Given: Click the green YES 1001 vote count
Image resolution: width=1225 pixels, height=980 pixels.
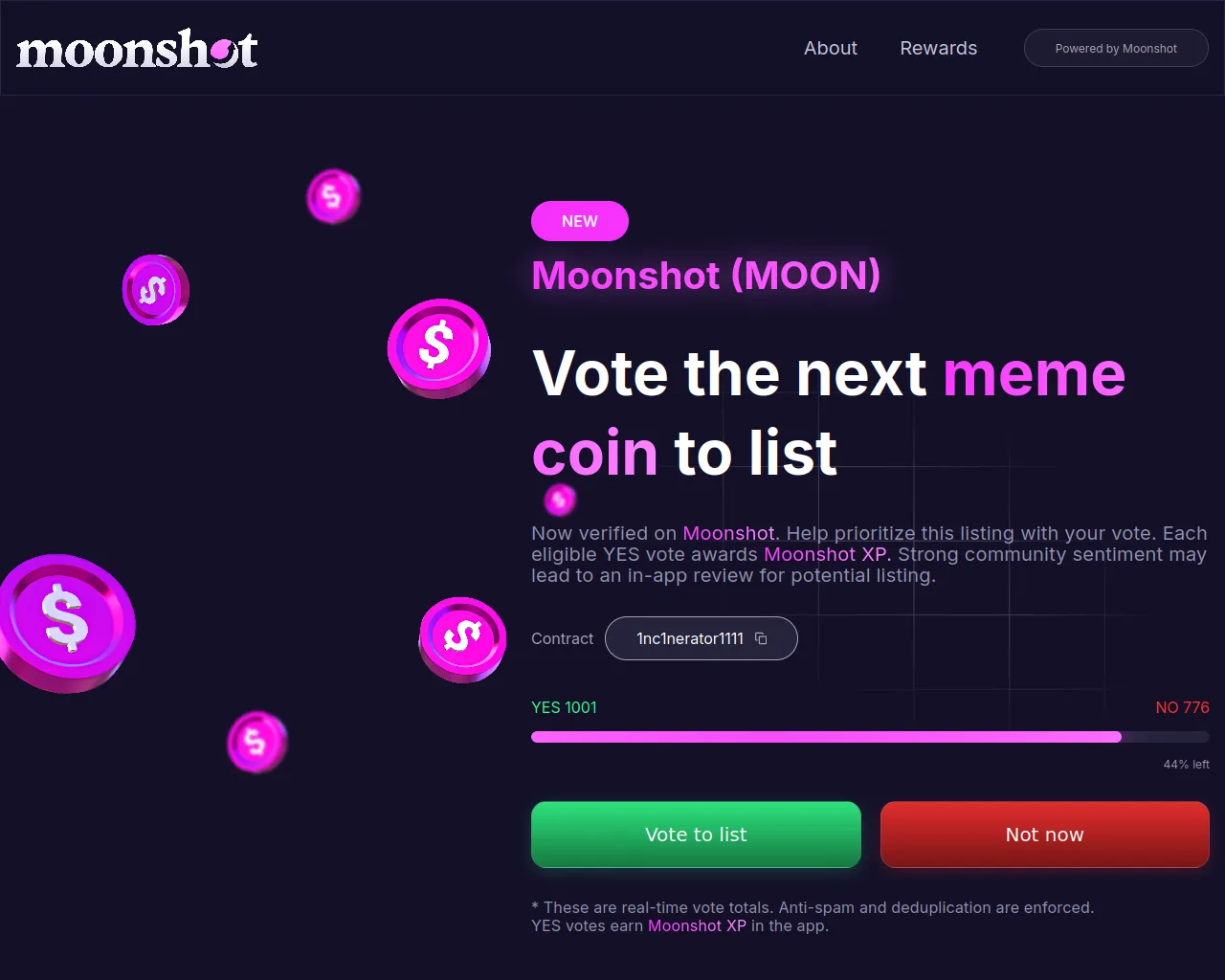Looking at the screenshot, I should tap(564, 707).
